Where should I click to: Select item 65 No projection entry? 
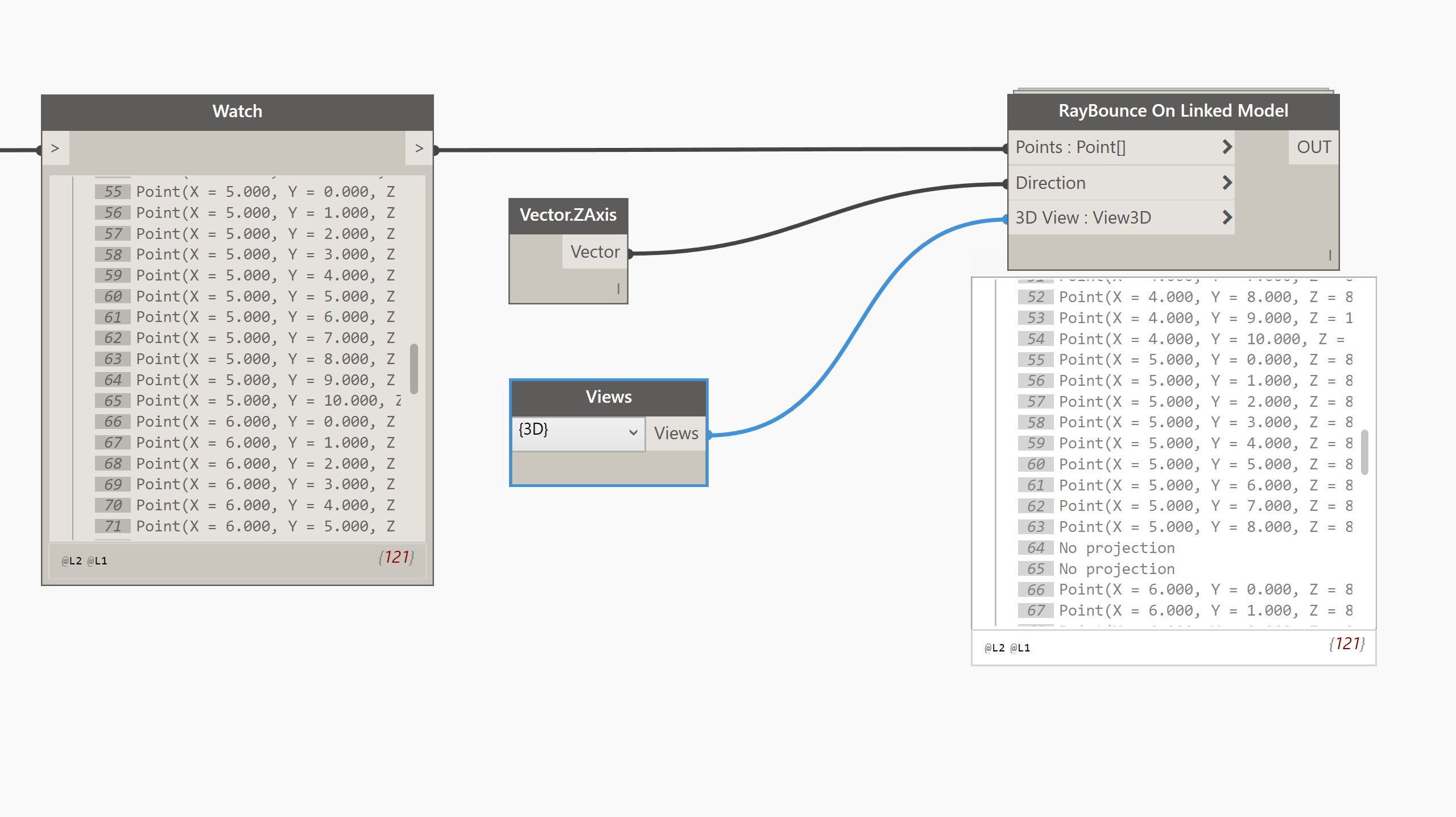click(x=1116, y=569)
